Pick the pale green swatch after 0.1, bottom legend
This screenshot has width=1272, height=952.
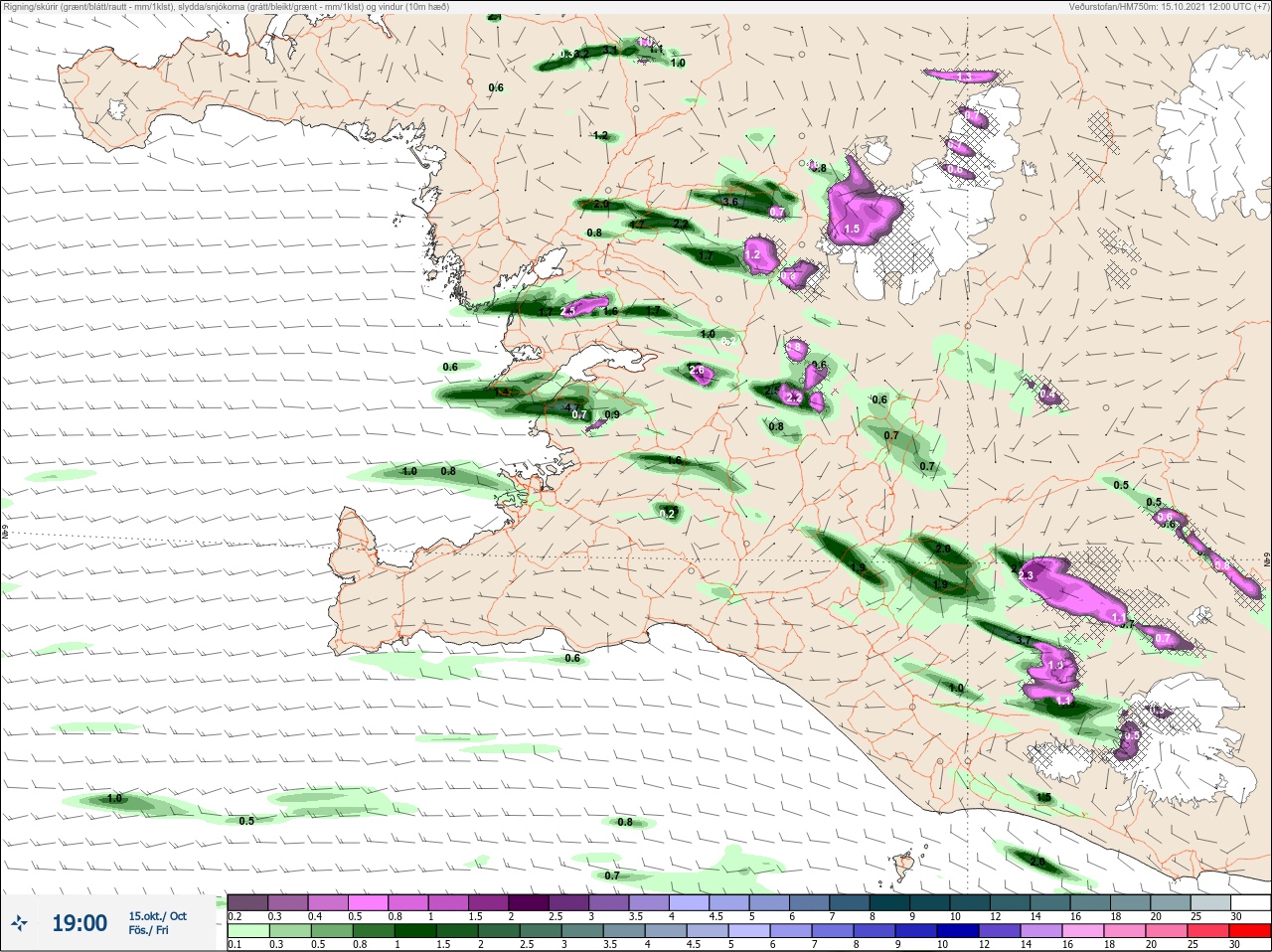(248, 931)
